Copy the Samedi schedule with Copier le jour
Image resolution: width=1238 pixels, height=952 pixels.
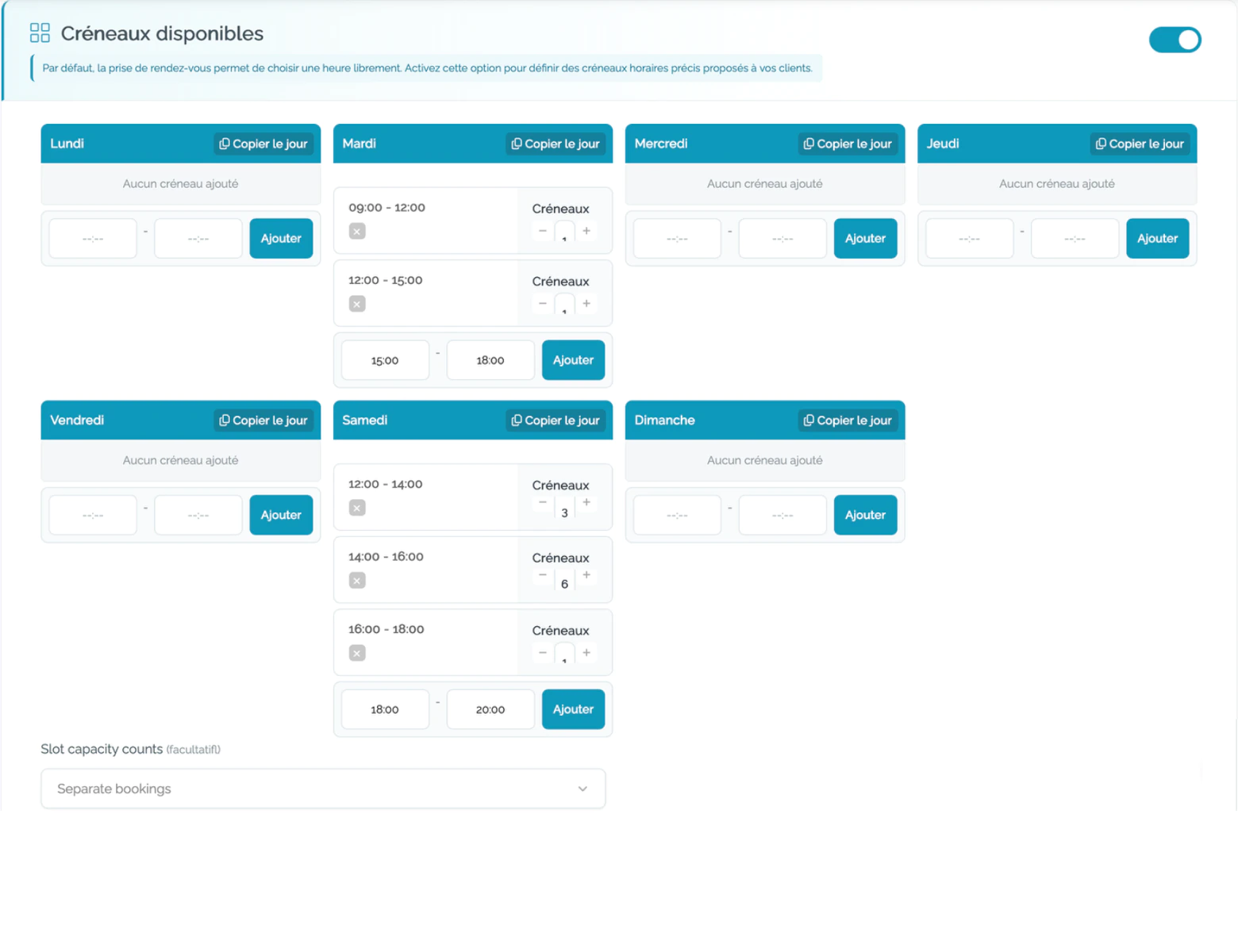pos(556,420)
